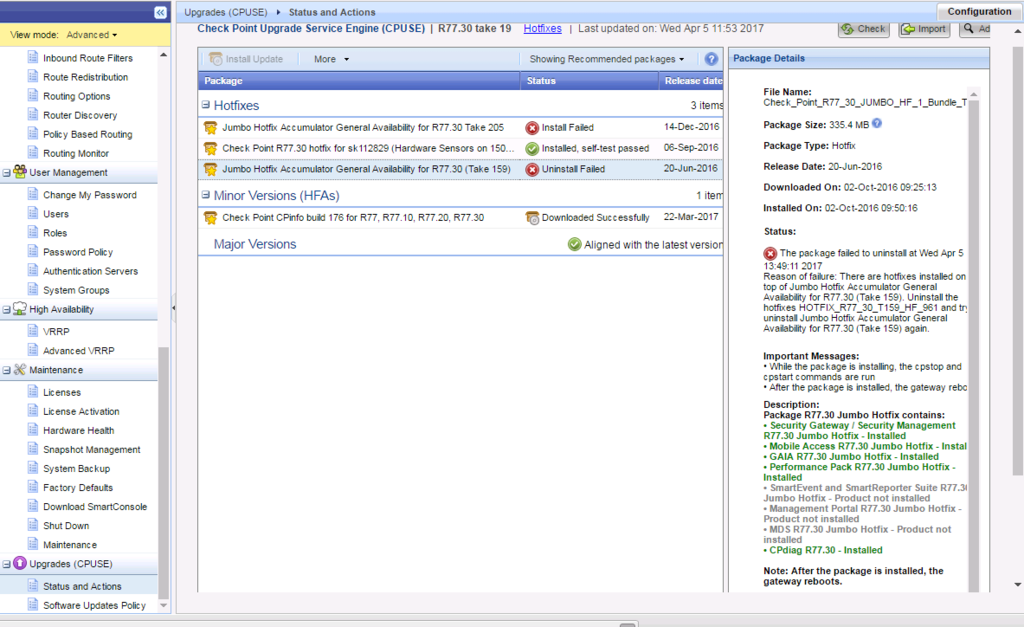Image resolution: width=1024 pixels, height=627 pixels.
Task: Click the Major Versions heading
Action: pyautogui.click(x=255, y=244)
